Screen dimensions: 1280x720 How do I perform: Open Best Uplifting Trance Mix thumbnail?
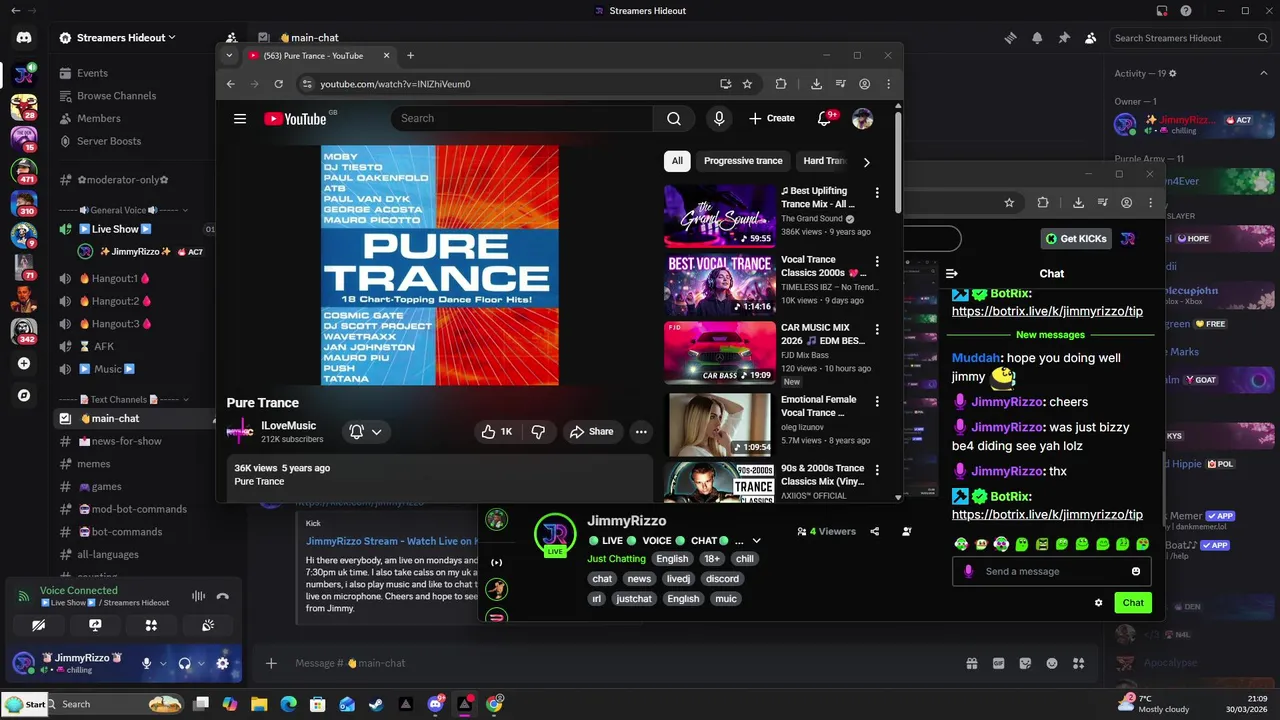tap(720, 215)
